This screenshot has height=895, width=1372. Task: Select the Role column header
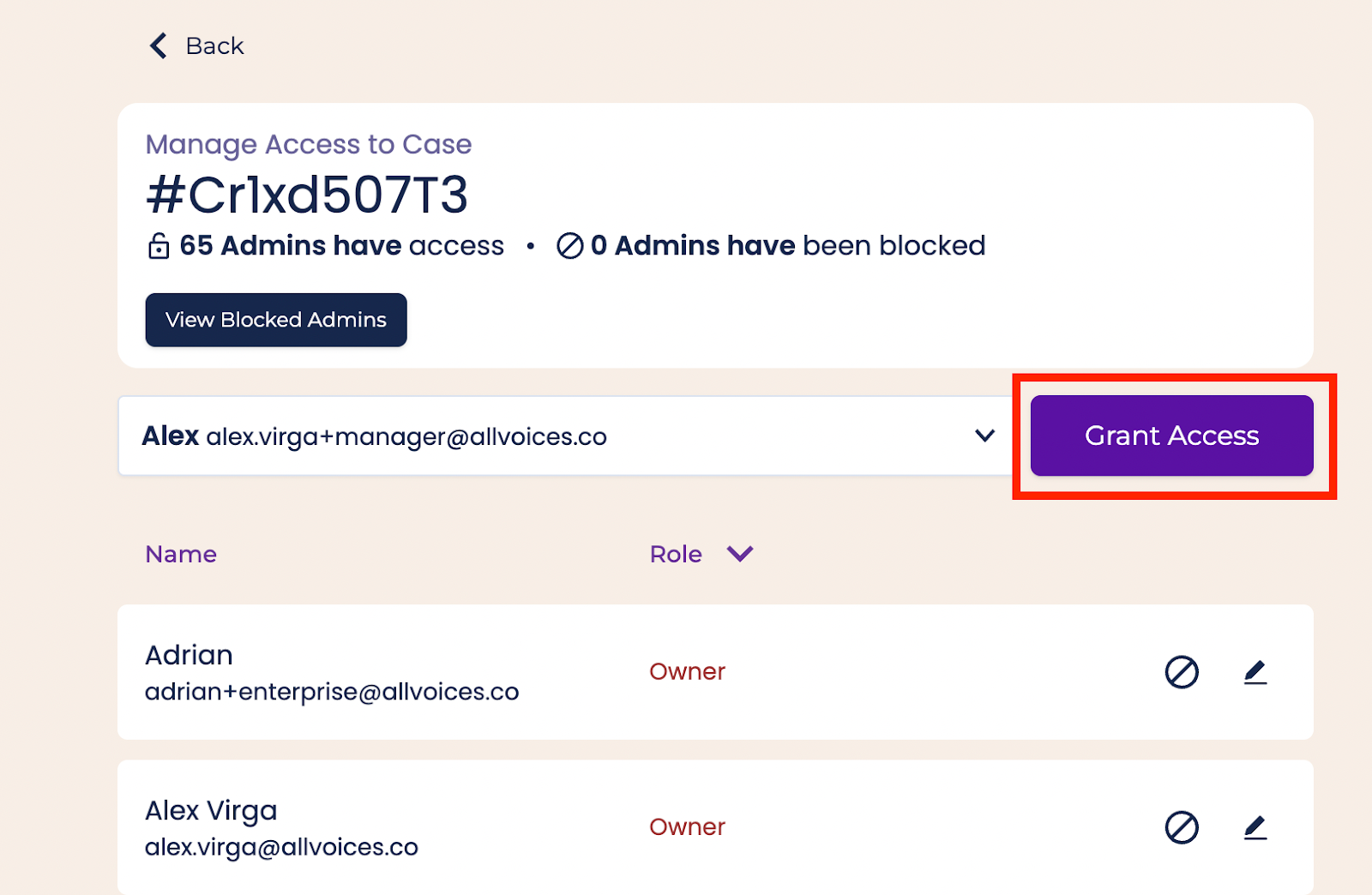click(677, 554)
